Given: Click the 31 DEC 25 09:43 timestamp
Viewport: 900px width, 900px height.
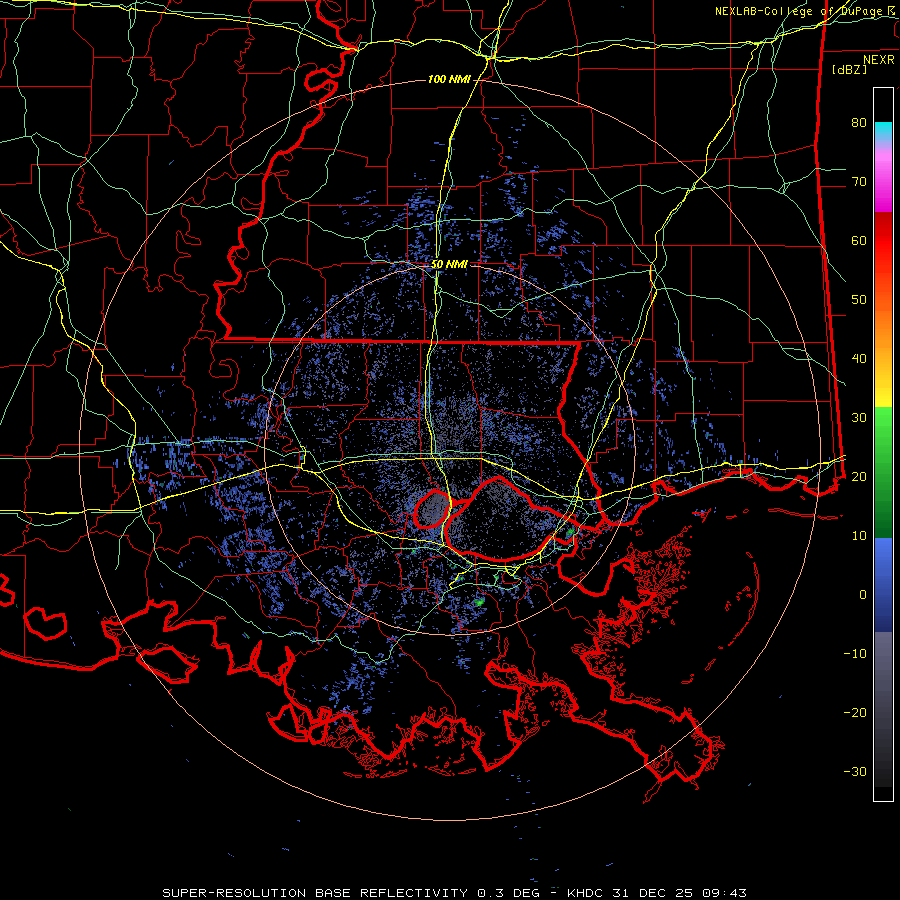Looking at the screenshot, I should 679,893.
